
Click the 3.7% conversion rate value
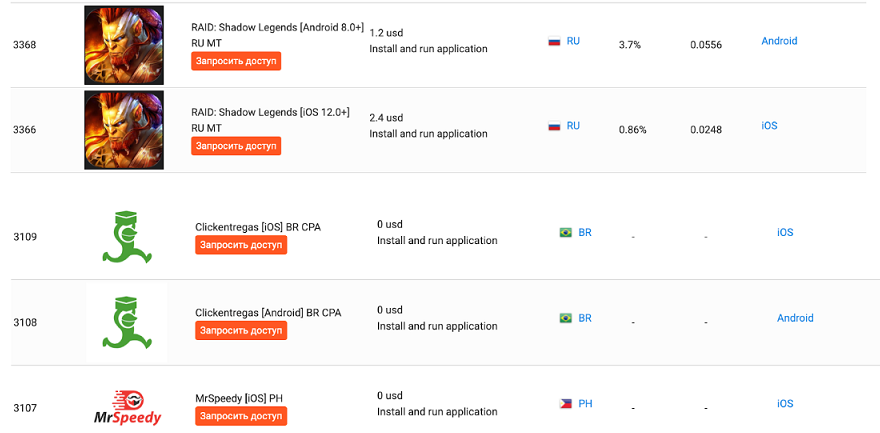click(630, 45)
